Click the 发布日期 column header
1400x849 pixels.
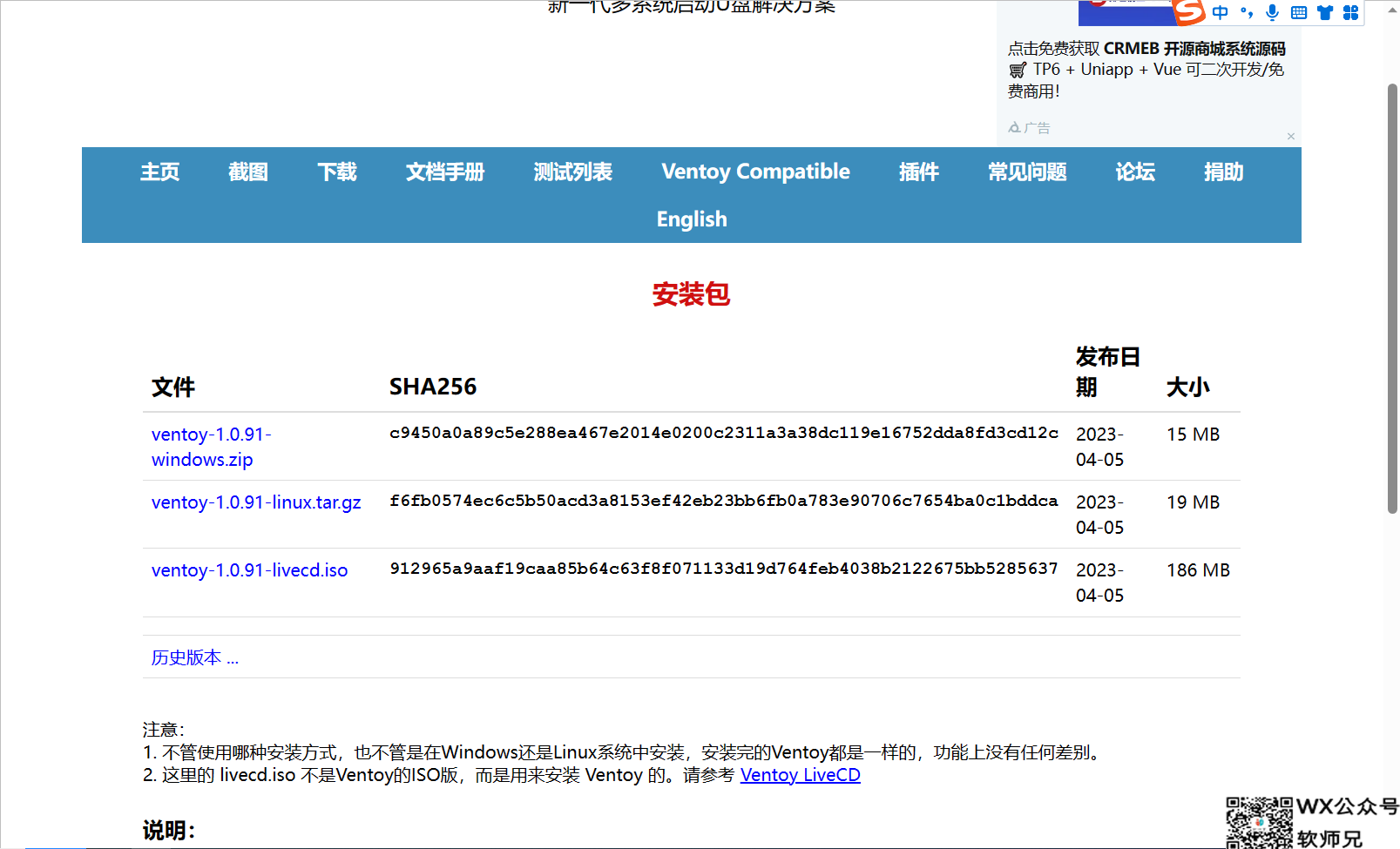(x=1108, y=372)
